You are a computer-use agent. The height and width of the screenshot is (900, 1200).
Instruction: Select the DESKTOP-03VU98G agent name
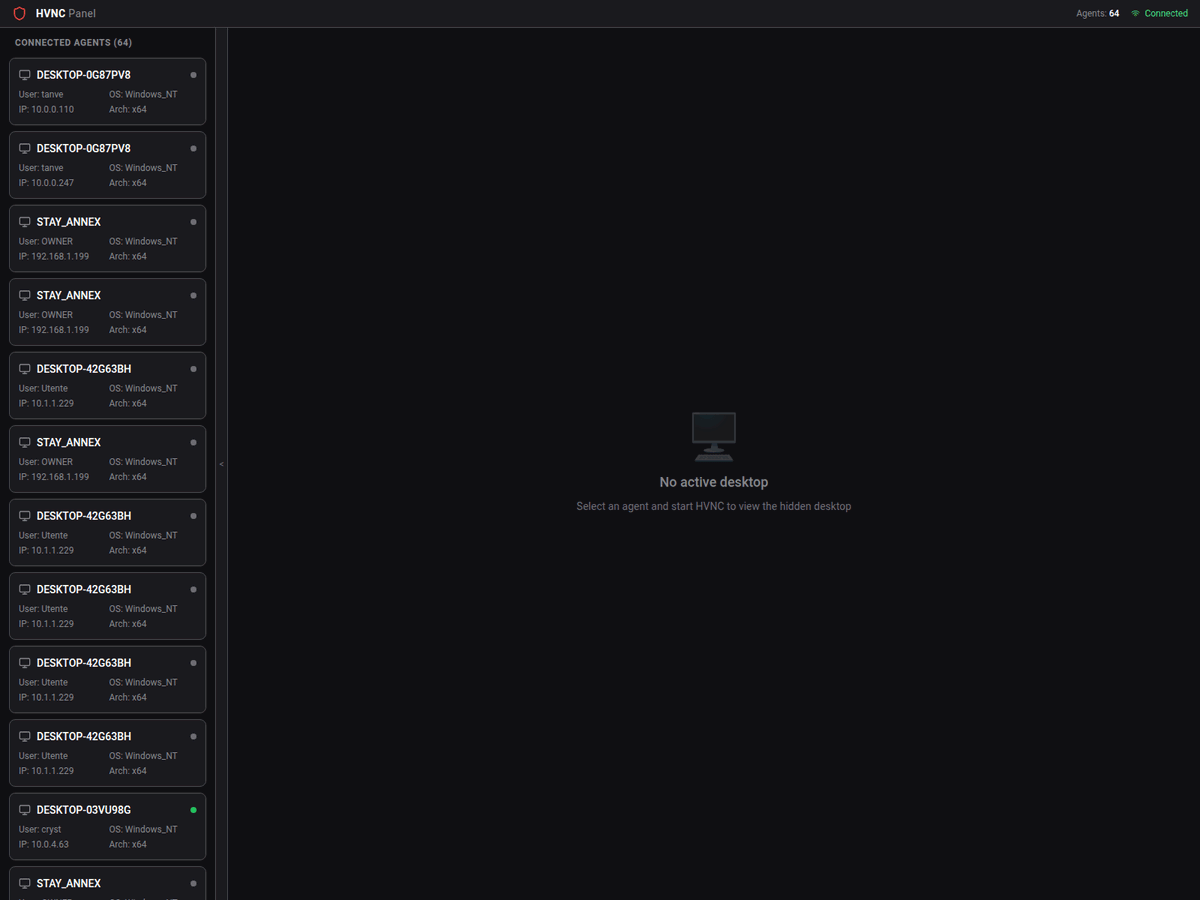pos(84,810)
